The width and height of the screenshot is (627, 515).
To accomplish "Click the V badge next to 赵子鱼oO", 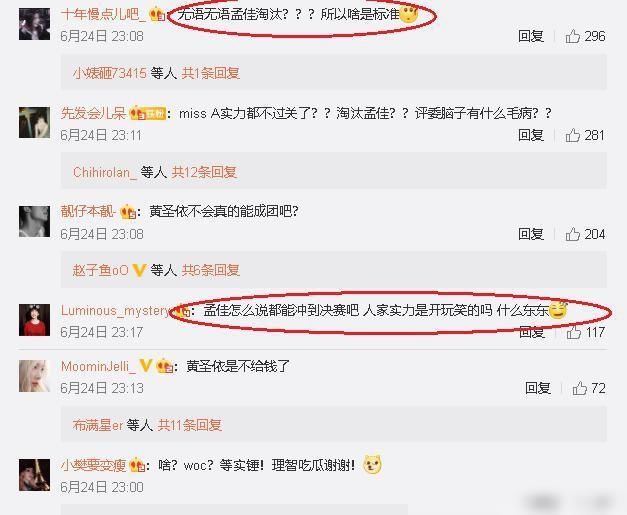I will coord(139,270).
